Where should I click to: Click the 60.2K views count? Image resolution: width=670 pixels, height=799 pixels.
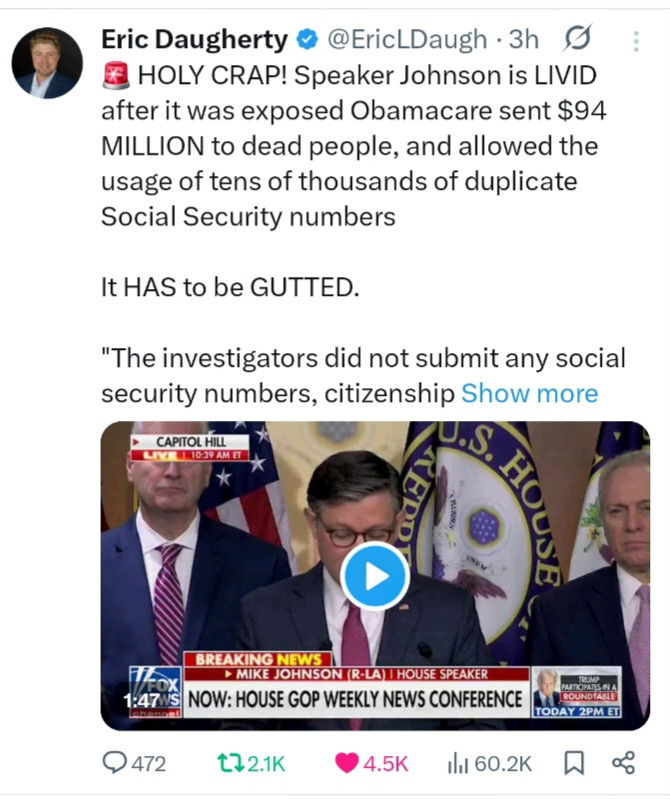503,764
